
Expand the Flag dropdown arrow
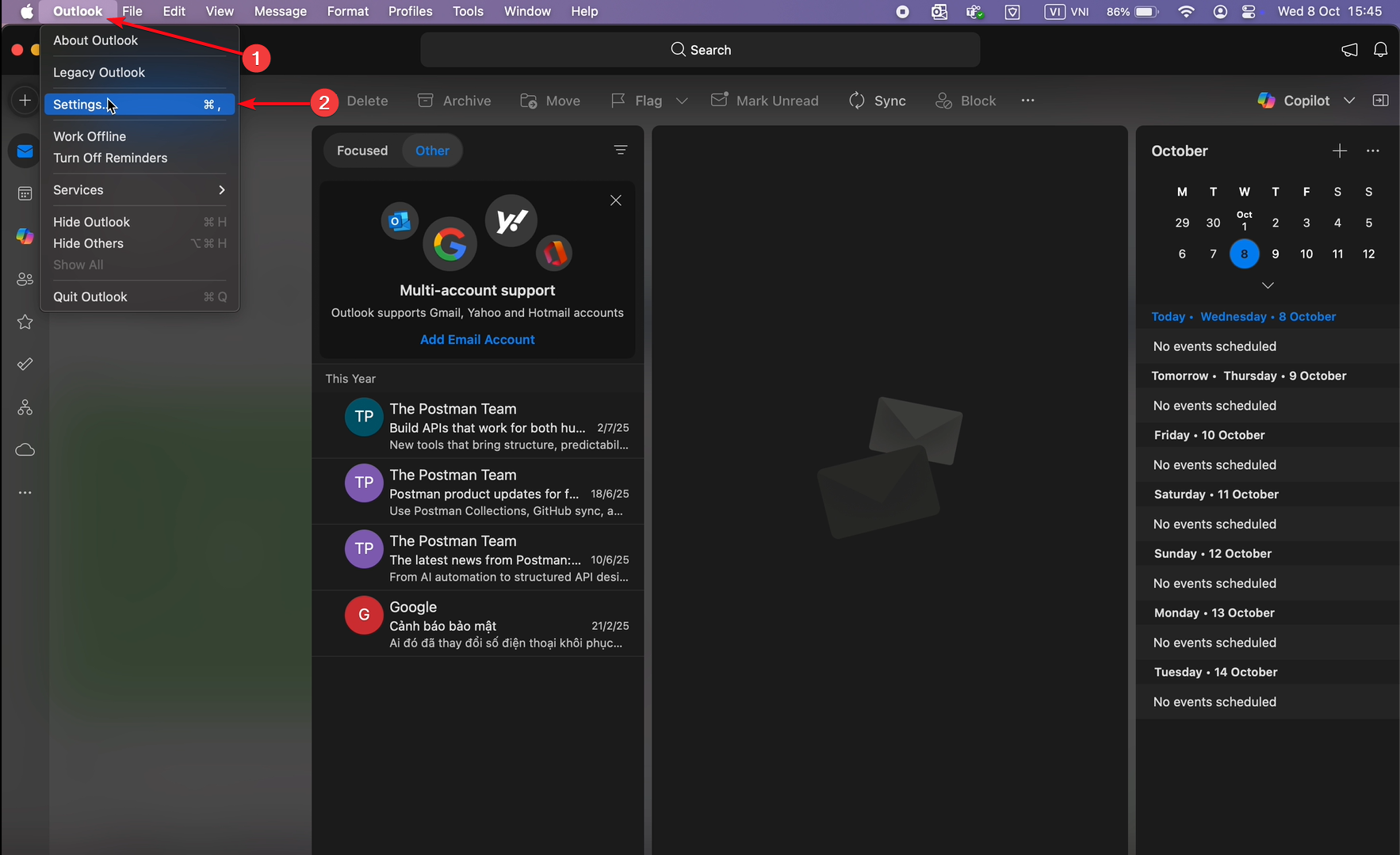tap(682, 101)
